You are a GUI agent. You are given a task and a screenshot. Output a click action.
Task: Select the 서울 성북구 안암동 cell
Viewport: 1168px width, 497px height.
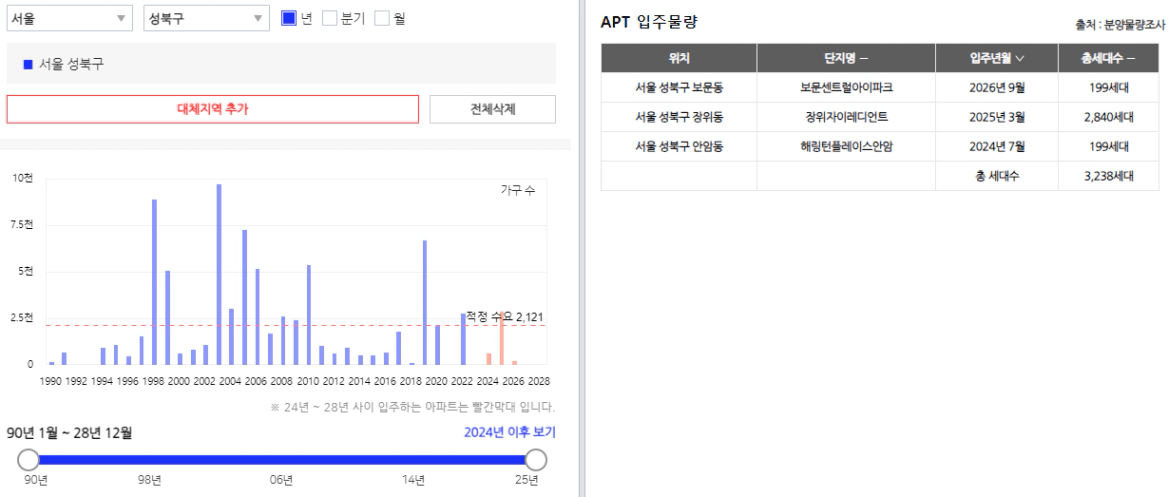tap(679, 147)
